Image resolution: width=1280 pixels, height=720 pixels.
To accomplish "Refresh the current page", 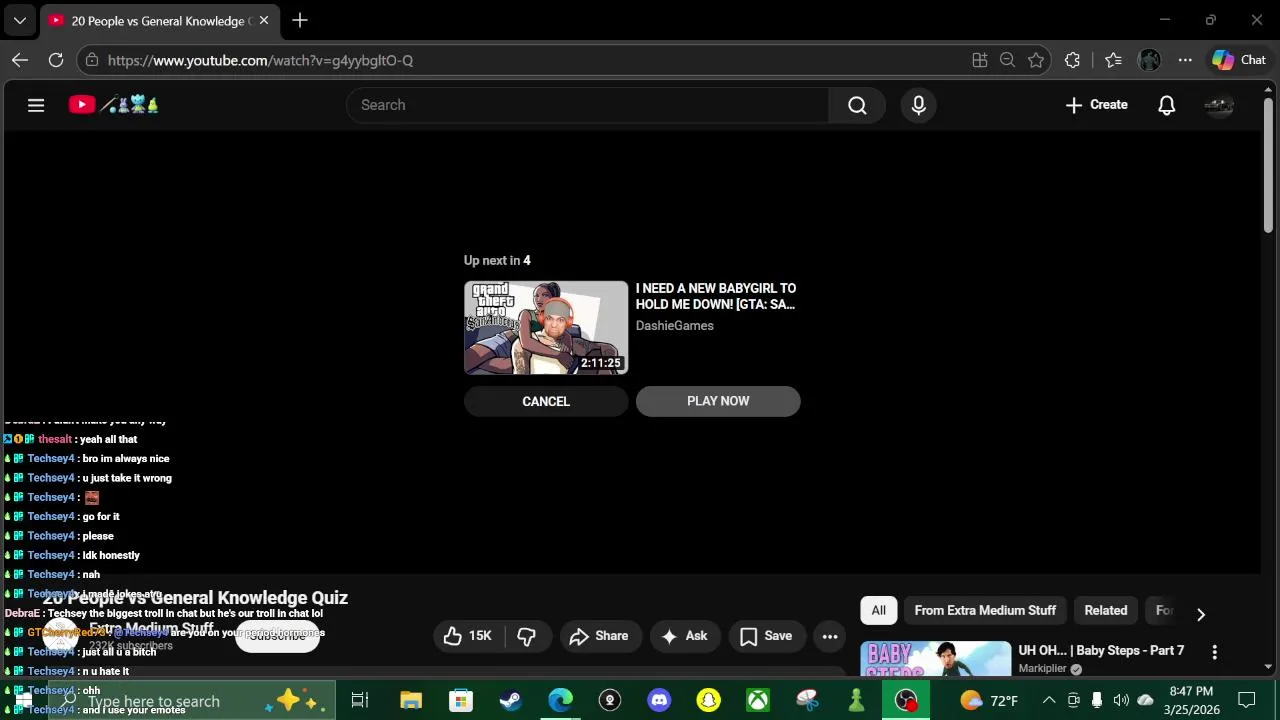I will (56, 60).
